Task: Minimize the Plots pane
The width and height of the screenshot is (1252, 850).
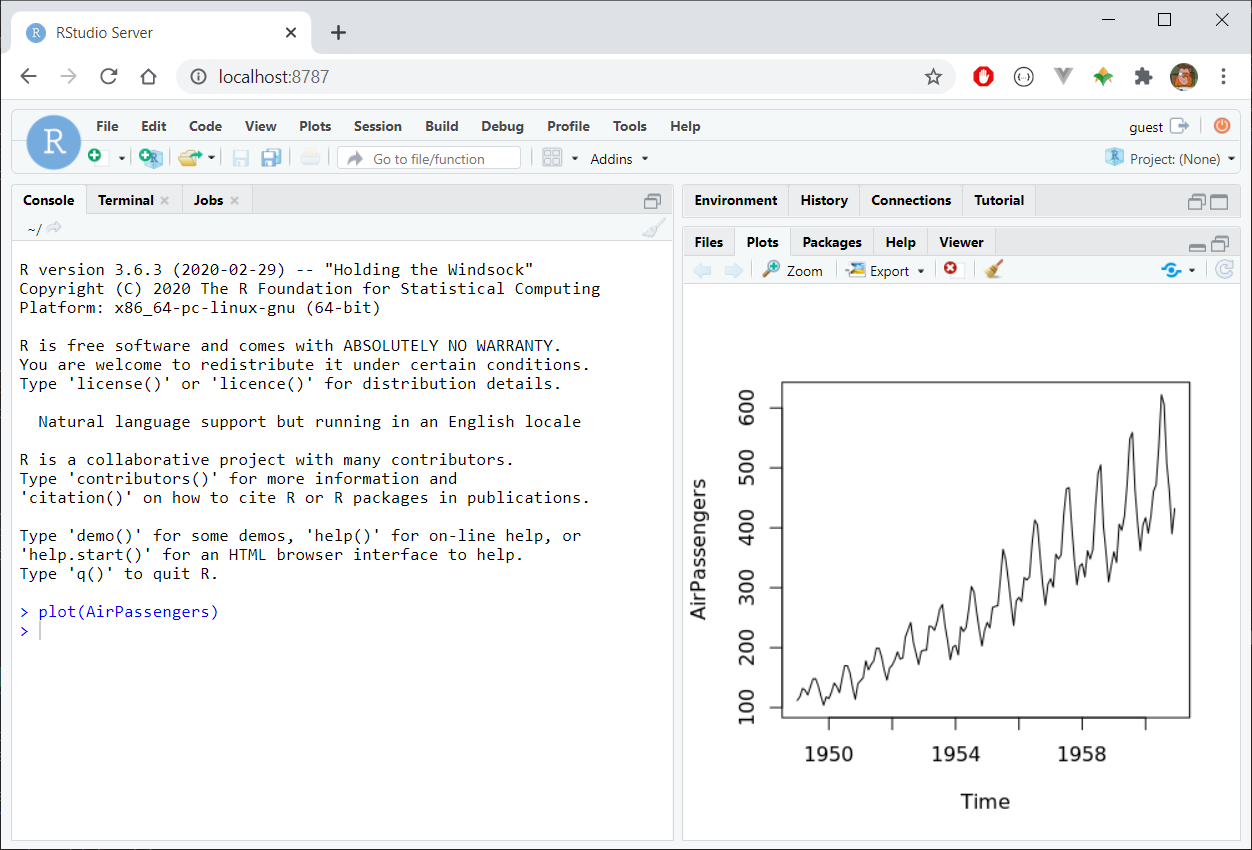Action: click(1197, 244)
